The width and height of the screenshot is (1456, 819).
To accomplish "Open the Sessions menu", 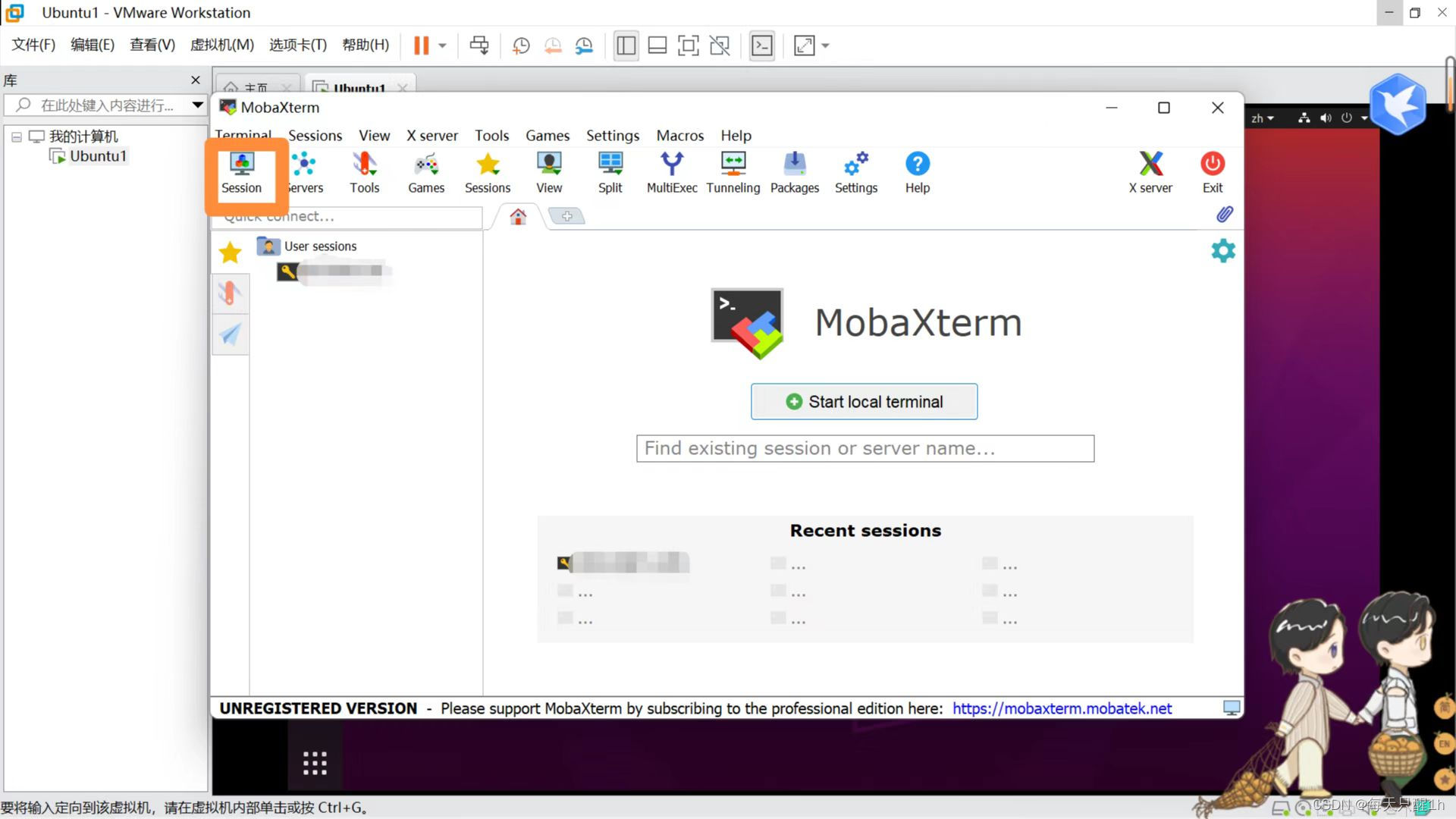I will [314, 135].
